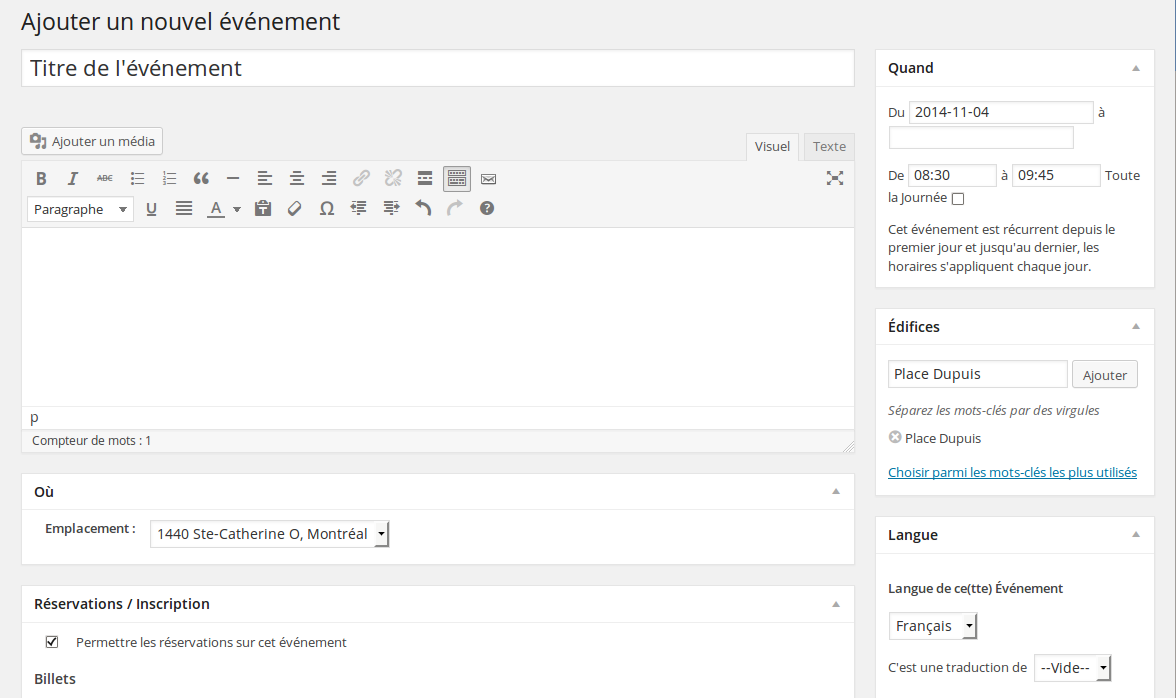This screenshot has width=1176, height=698.
Task: Switch to the Visuel editor tab
Action: pos(772,147)
